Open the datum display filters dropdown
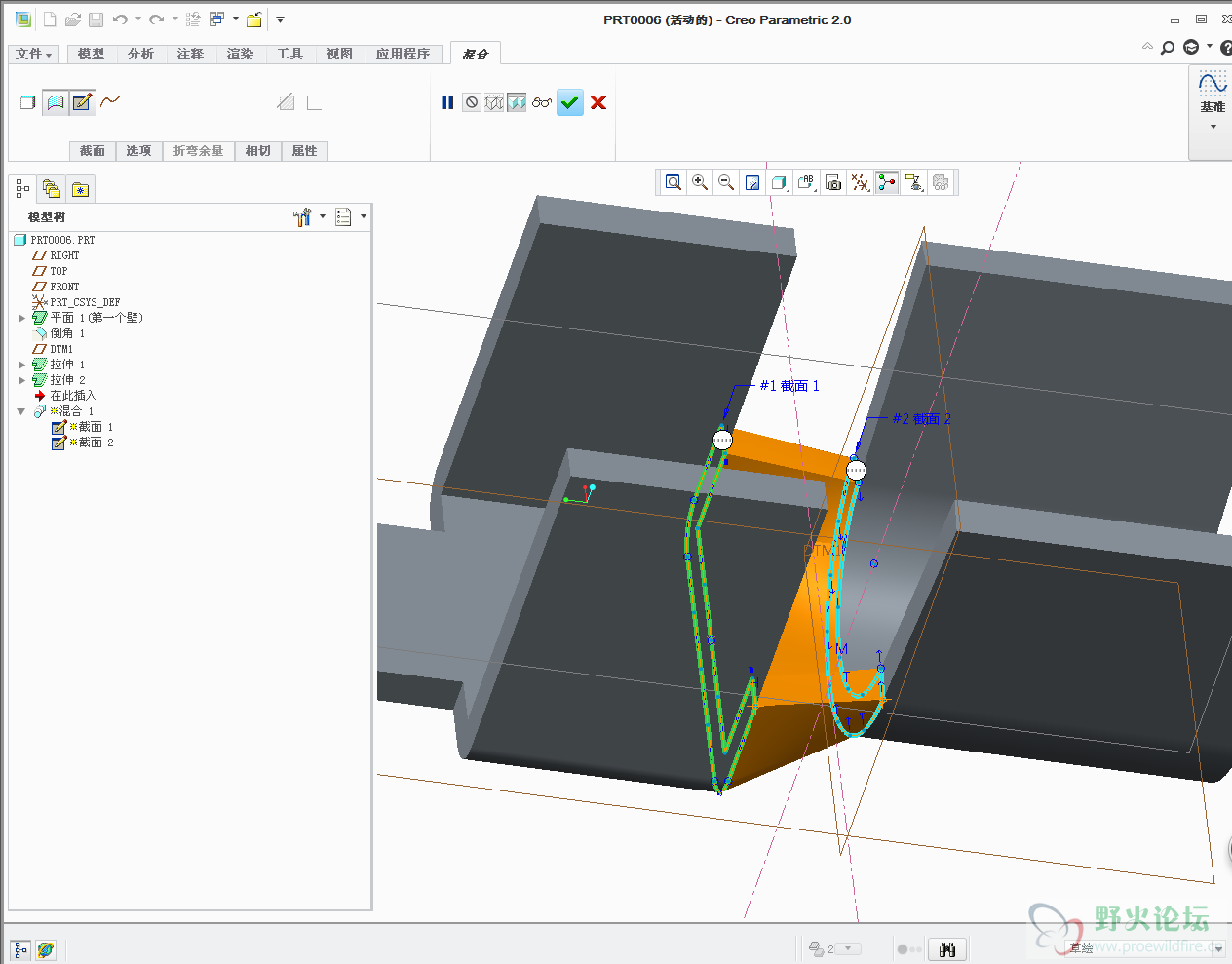Viewport: 1232px width, 964px height. tap(860, 182)
